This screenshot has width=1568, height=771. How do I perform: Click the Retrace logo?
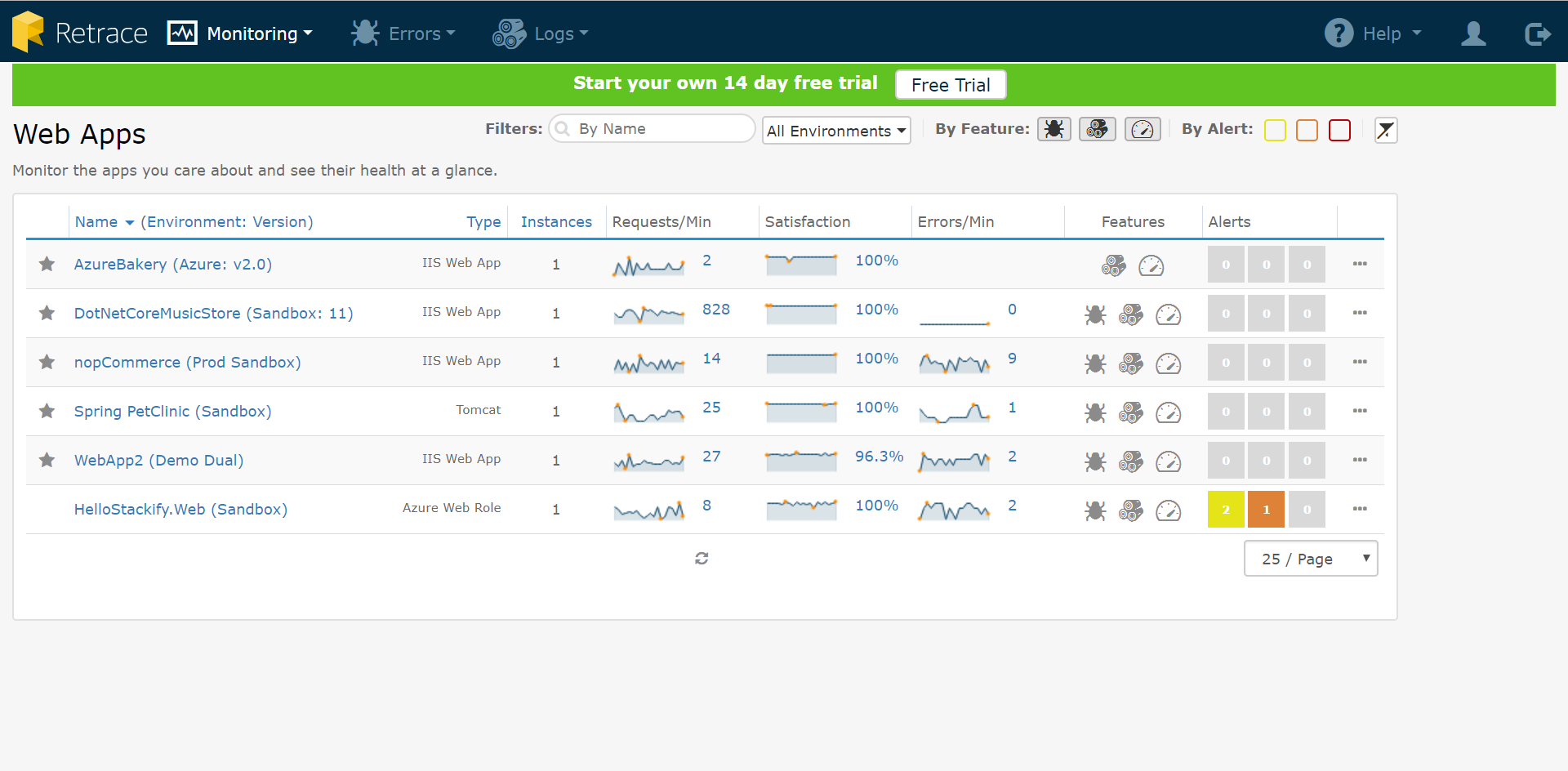click(80, 33)
